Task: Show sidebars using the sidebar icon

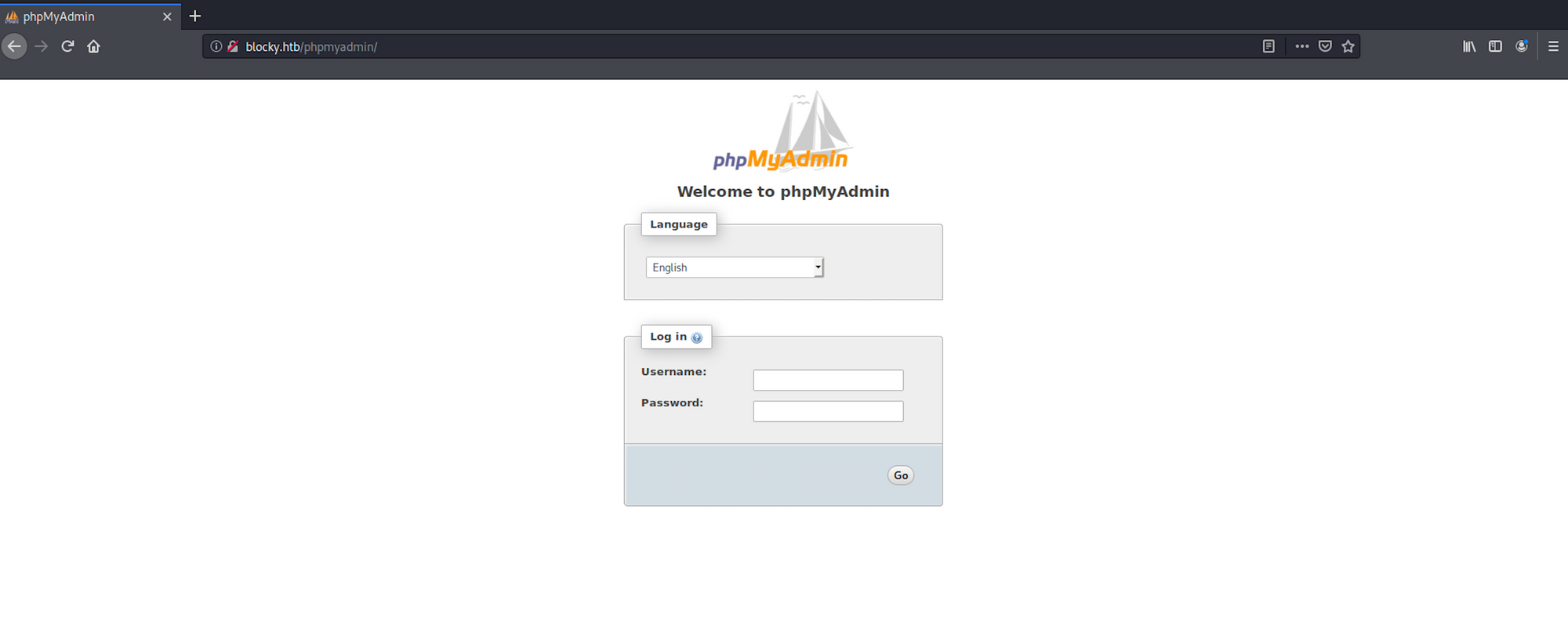Action: pyautogui.click(x=1495, y=46)
